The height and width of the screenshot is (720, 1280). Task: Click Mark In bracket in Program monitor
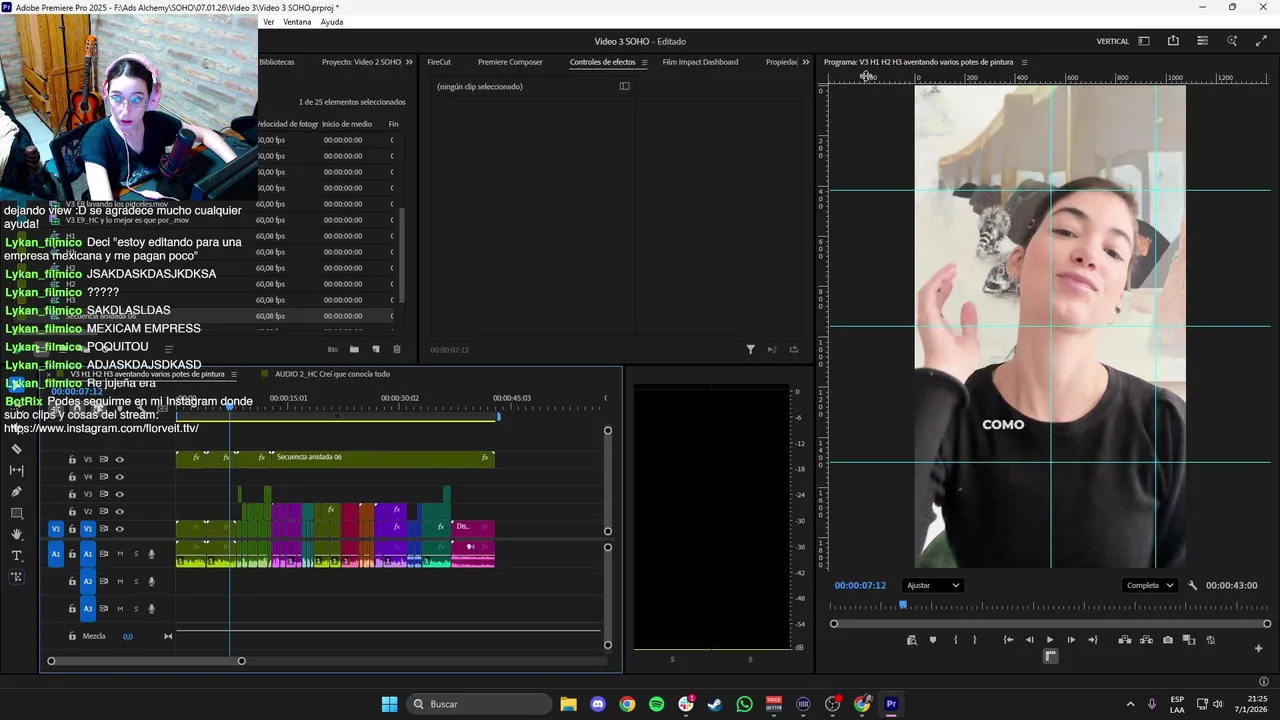click(x=955, y=640)
